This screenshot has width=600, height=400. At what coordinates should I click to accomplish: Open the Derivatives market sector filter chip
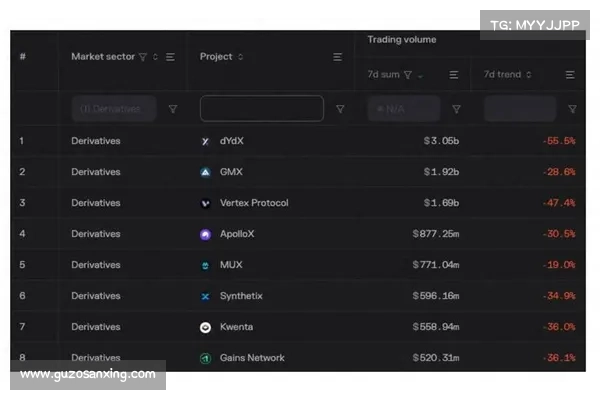pyautogui.click(x=114, y=109)
